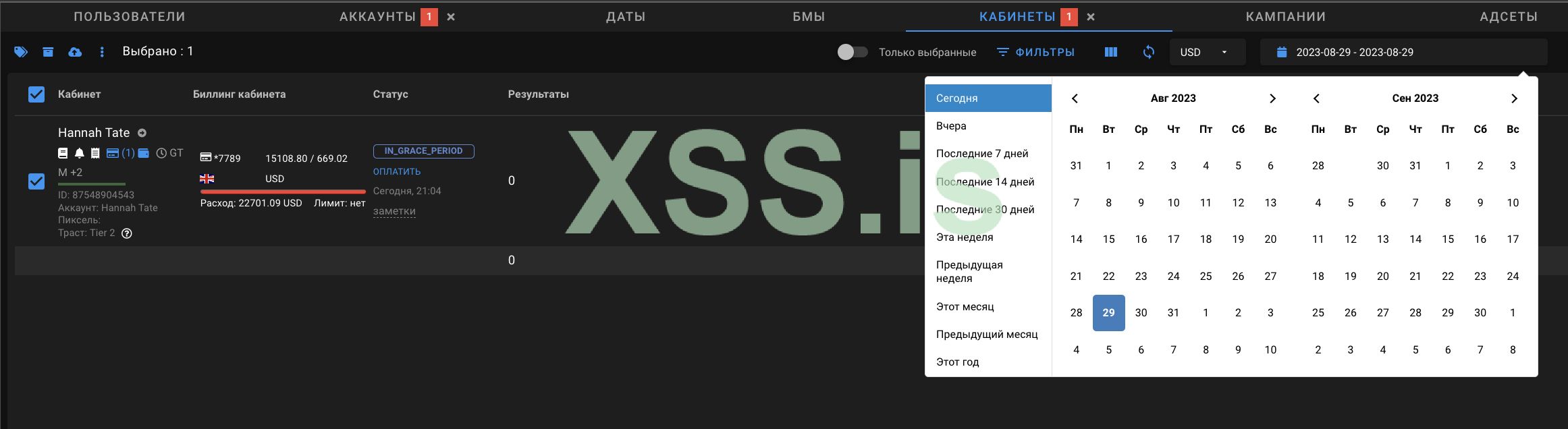Select the highlighted 29 in Авг 2023
Viewport: 1568px width, 429px height.
pyautogui.click(x=1108, y=313)
